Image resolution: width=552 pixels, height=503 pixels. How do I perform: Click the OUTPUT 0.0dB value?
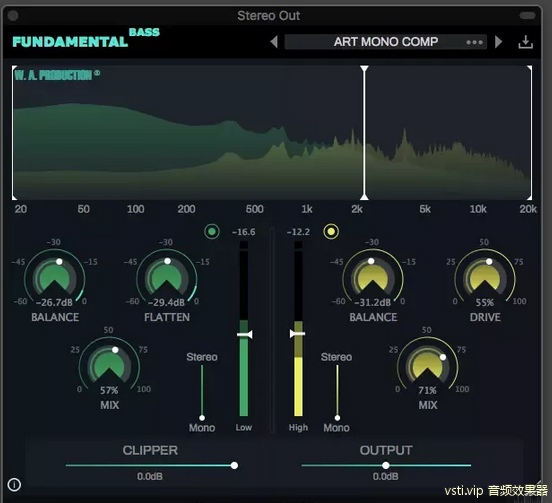(386, 476)
